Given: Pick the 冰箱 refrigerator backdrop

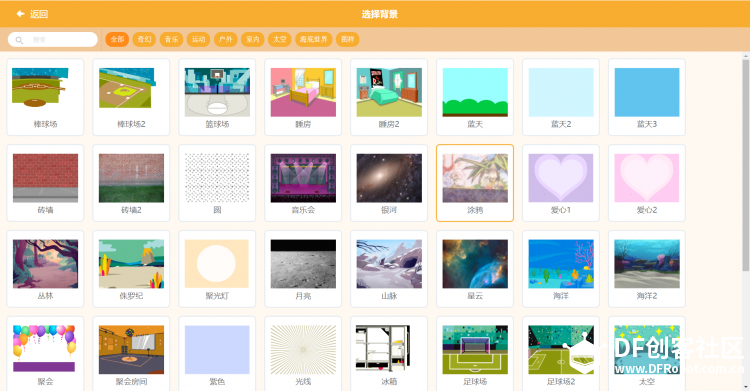Looking at the screenshot, I should click(x=389, y=354).
